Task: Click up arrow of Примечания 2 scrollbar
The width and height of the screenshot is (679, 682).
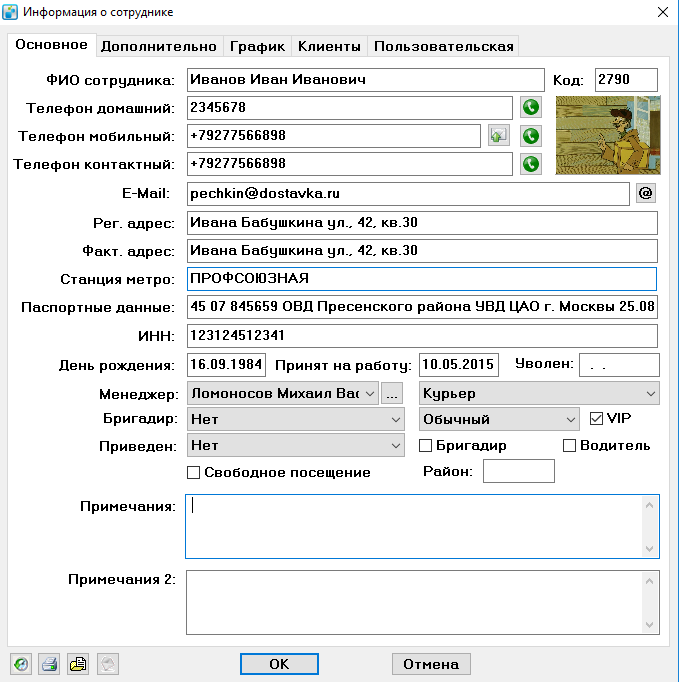Action: point(649,581)
